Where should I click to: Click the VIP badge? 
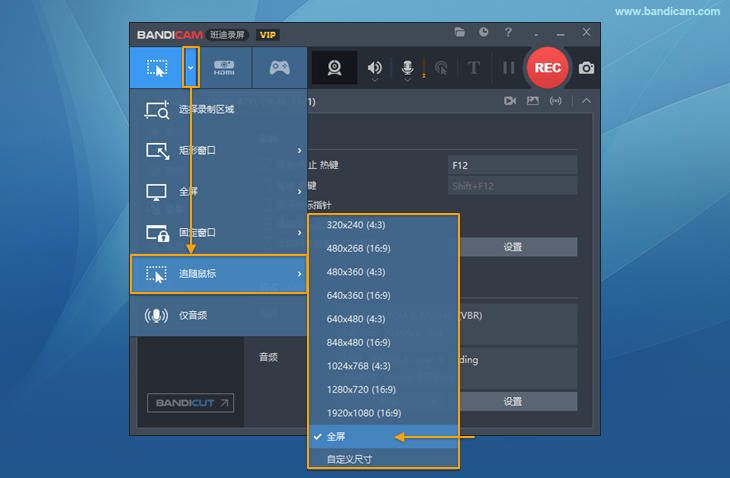[267, 35]
